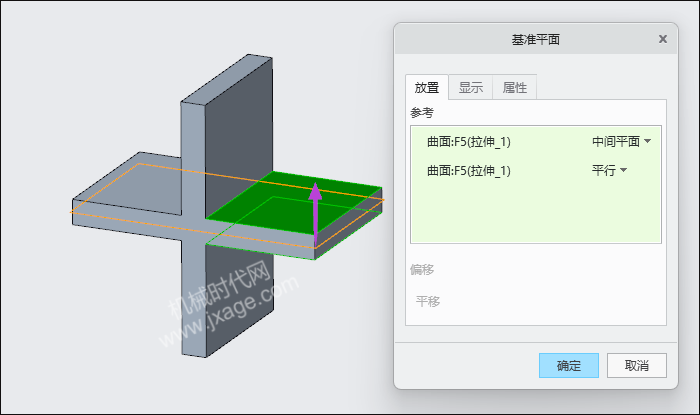The height and width of the screenshot is (415, 700).
Task: Switch to the 属性 tab
Action: coord(515,87)
